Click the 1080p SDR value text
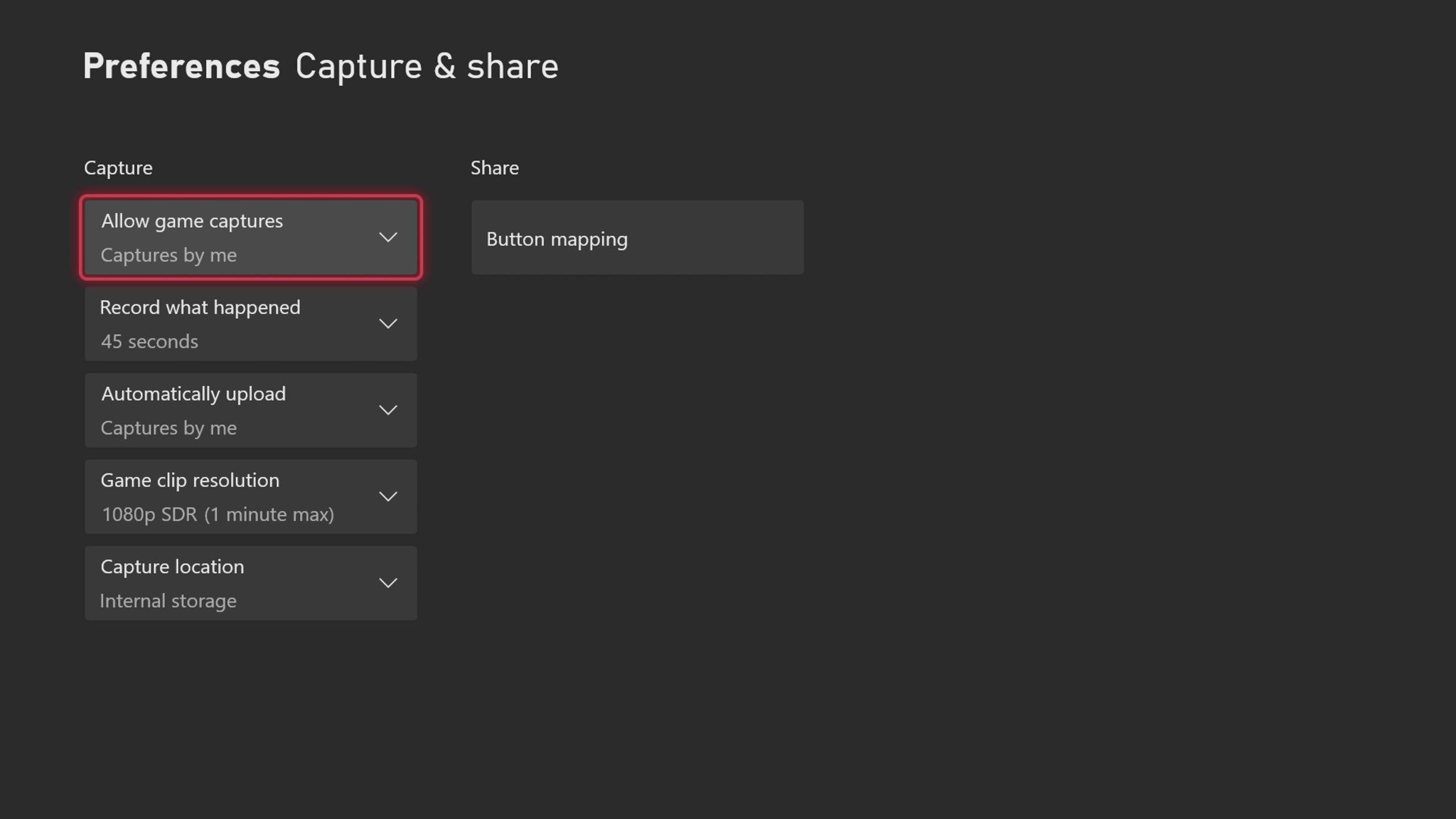 pos(217,515)
